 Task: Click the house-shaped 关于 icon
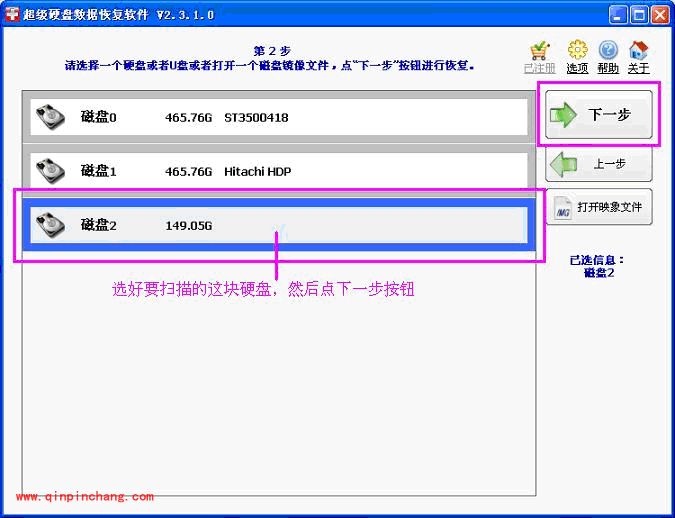(x=639, y=50)
